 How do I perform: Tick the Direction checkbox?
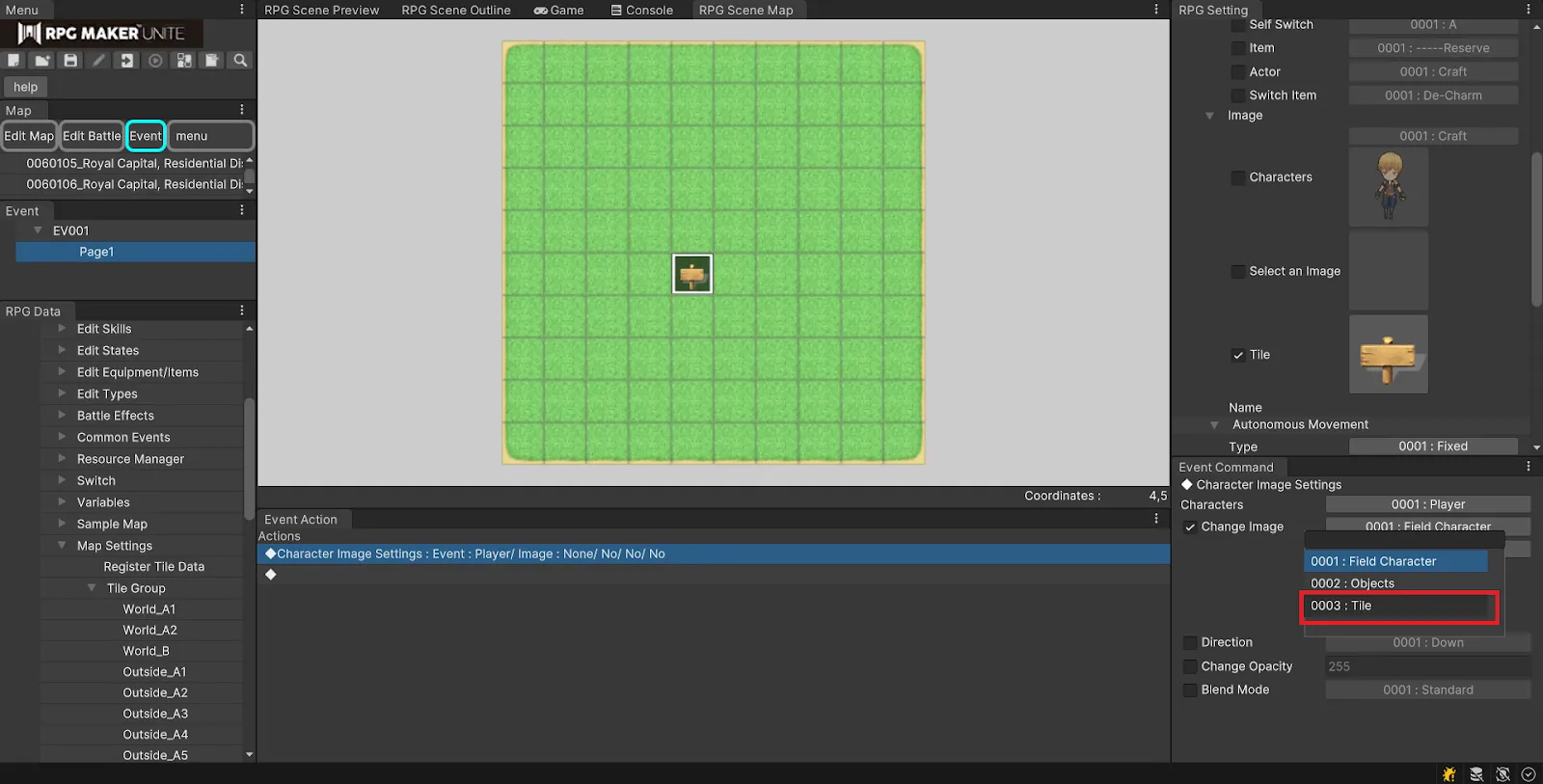1190,642
